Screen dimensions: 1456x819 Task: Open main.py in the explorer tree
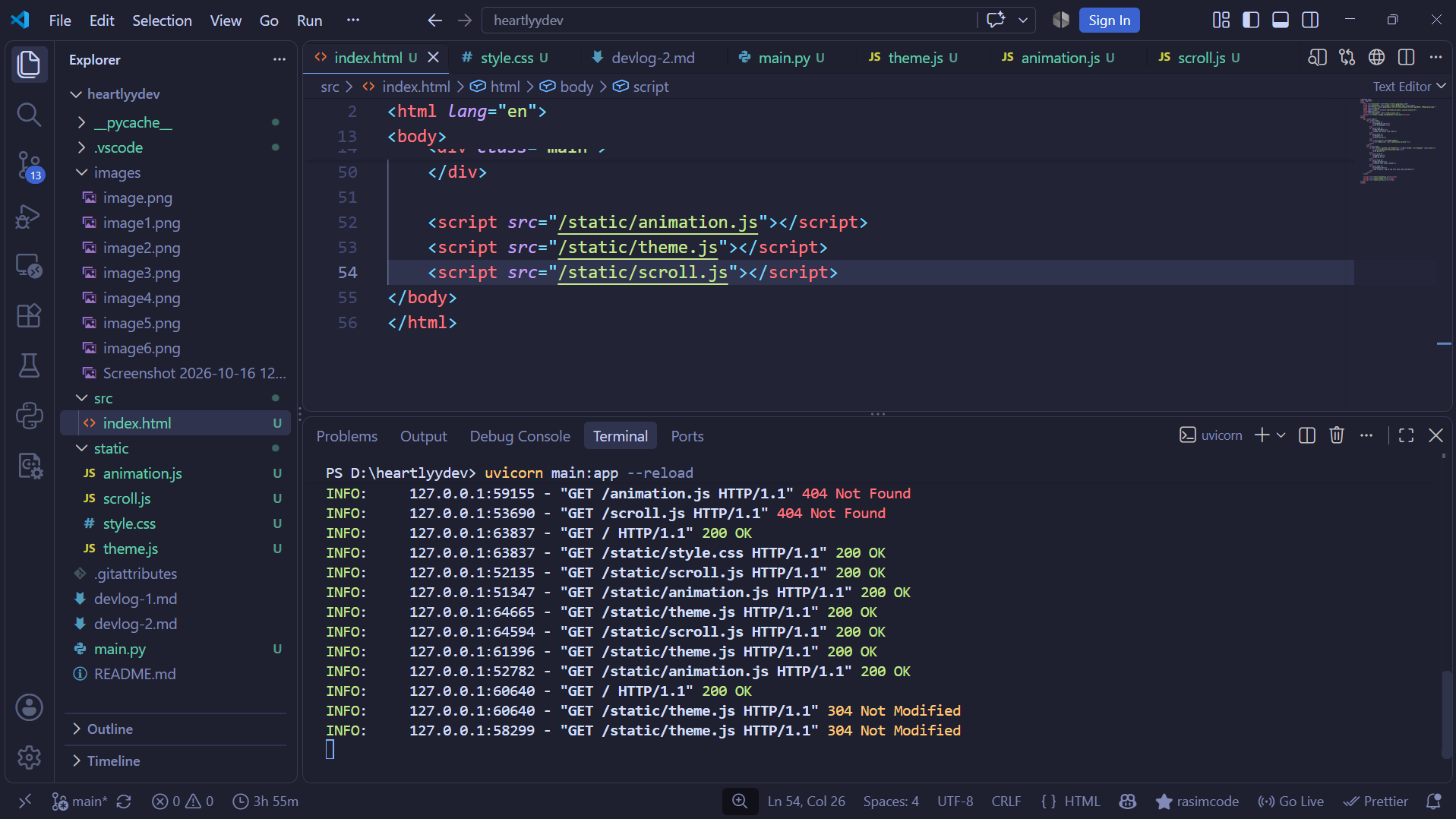[176, 649]
